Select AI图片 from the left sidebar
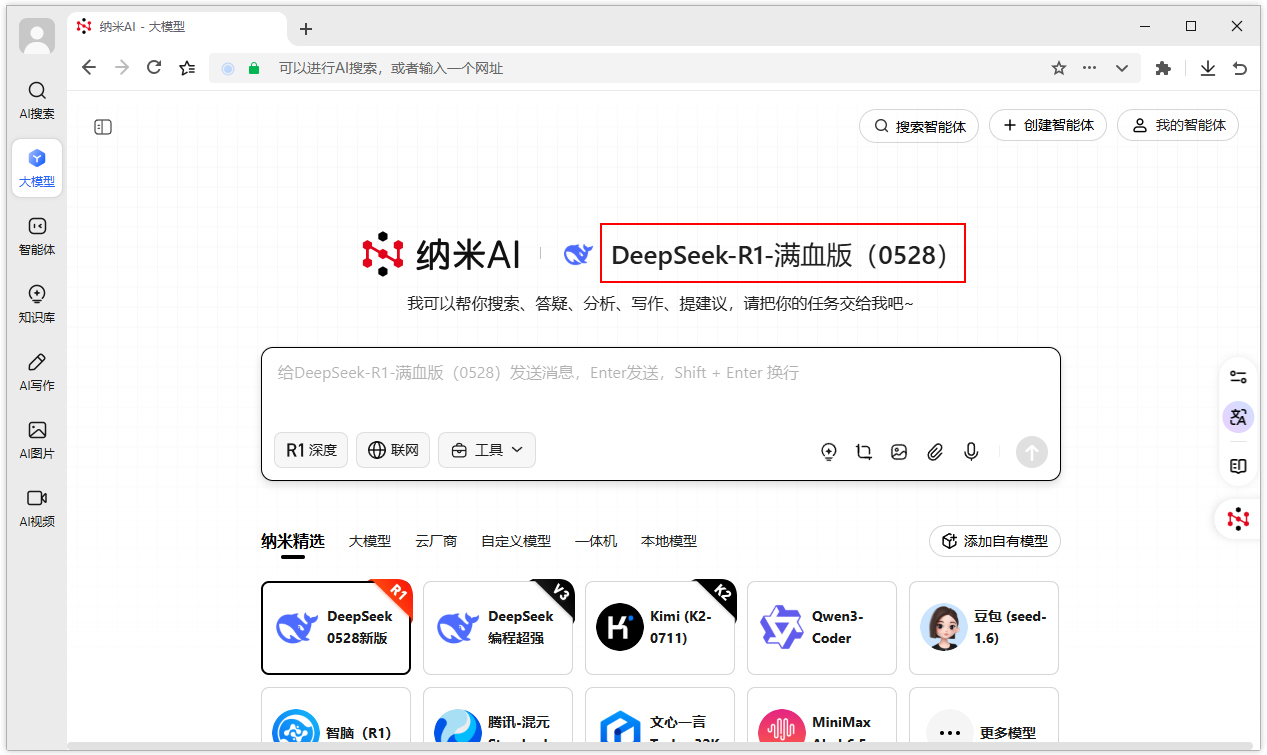 [36, 438]
